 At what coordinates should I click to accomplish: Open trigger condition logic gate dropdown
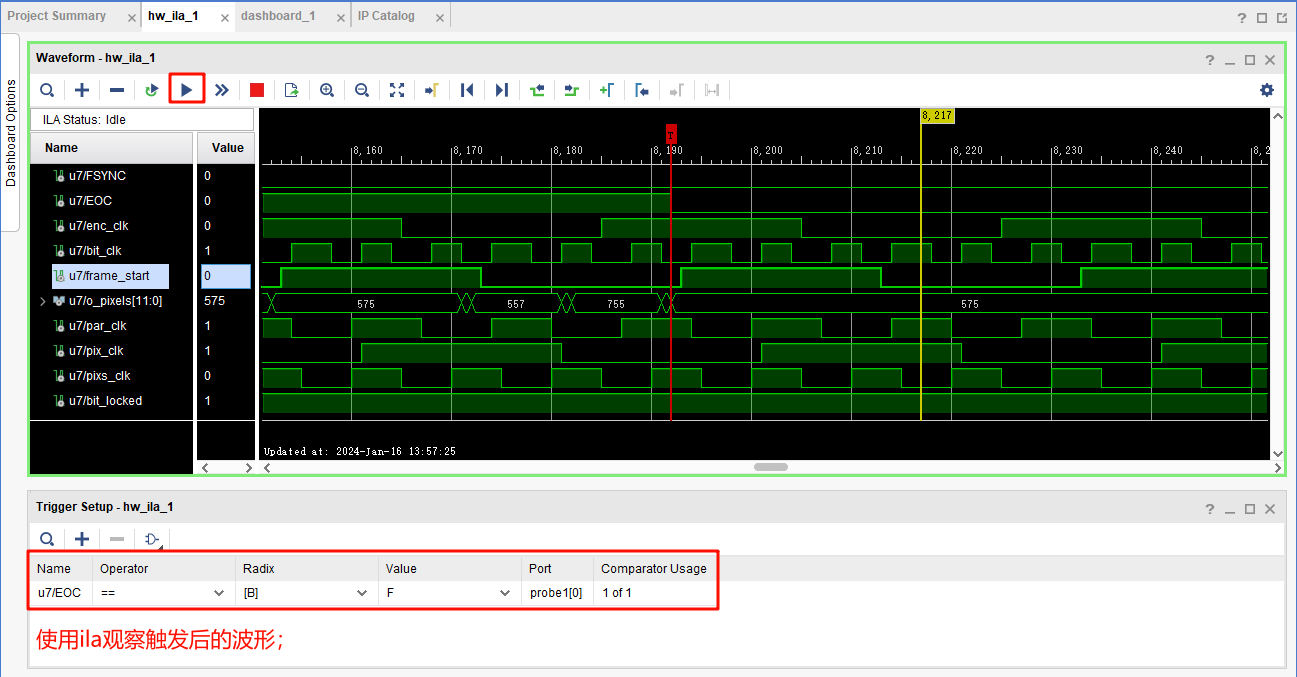152,540
